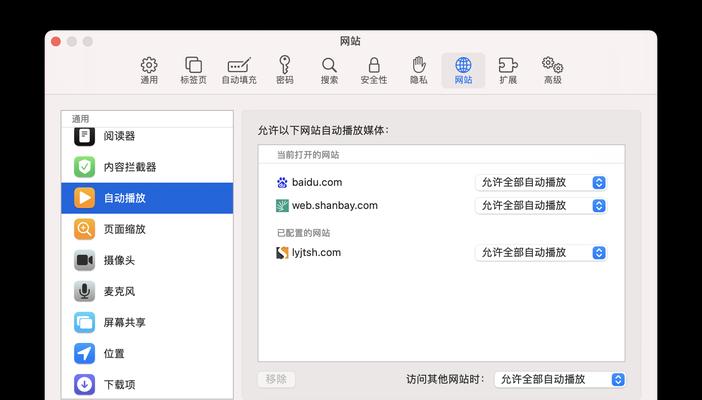Click the green shield content blocker icon
The image size is (702, 400).
85,167
